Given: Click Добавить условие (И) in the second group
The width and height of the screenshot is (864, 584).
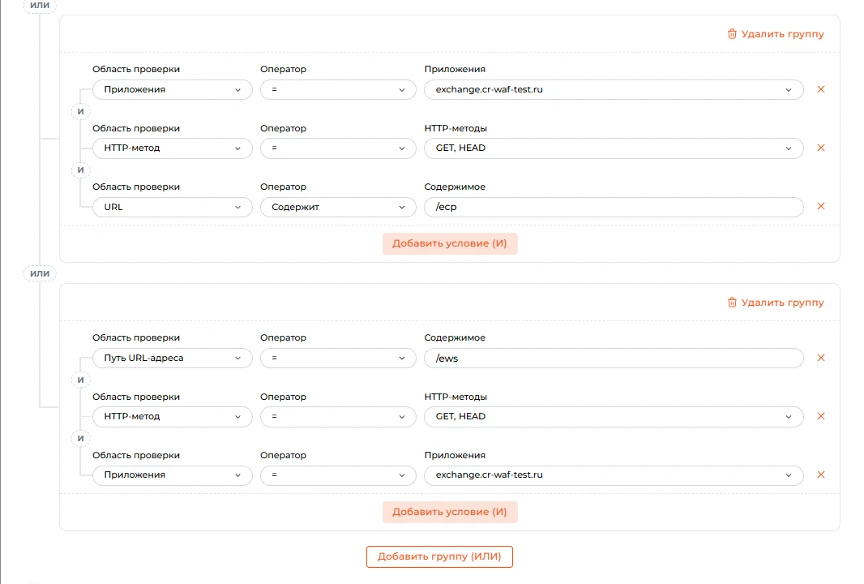Looking at the screenshot, I should (450, 511).
